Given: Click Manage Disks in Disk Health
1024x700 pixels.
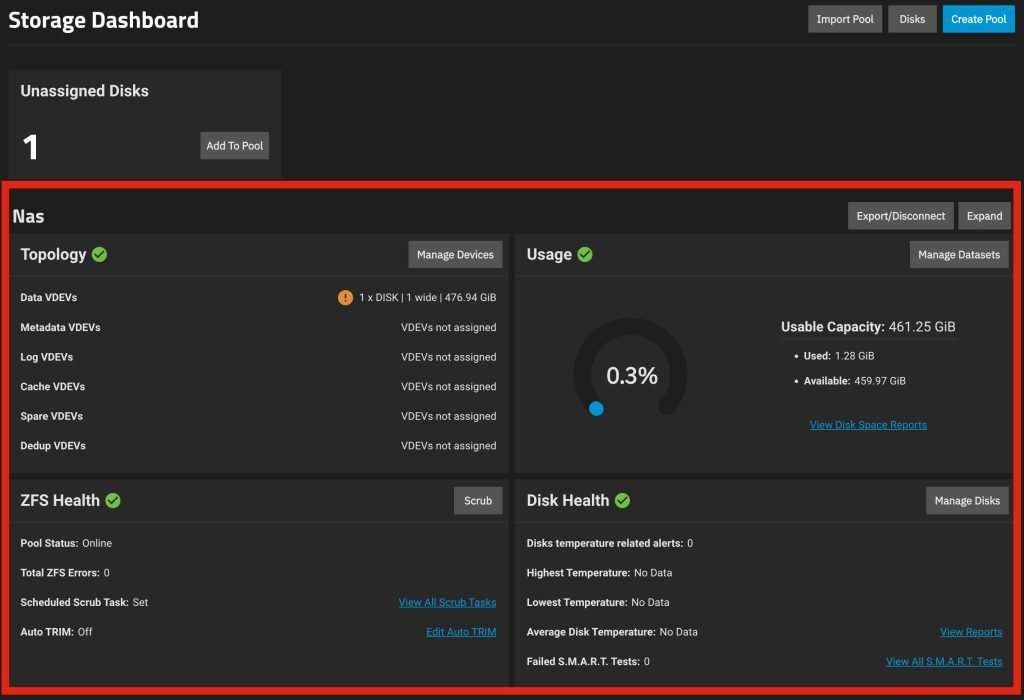Looking at the screenshot, I should [967, 501].
